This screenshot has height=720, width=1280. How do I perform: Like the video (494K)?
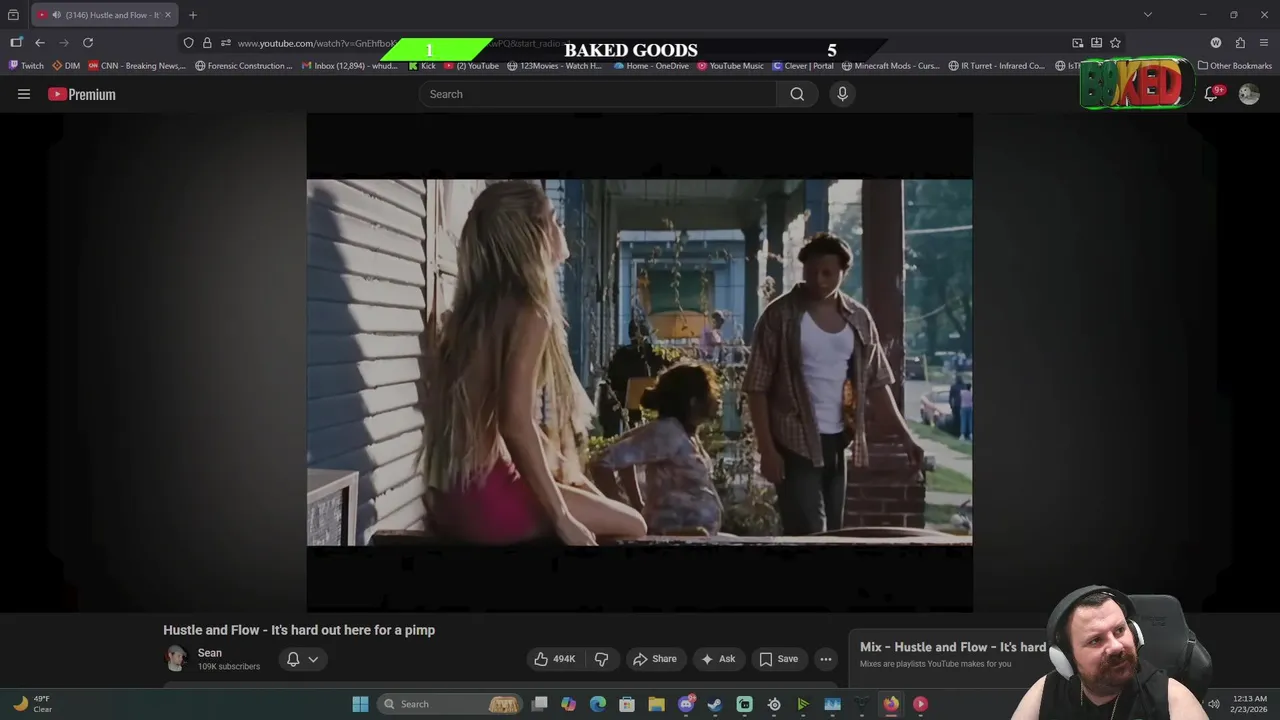[x=554, y=659]
